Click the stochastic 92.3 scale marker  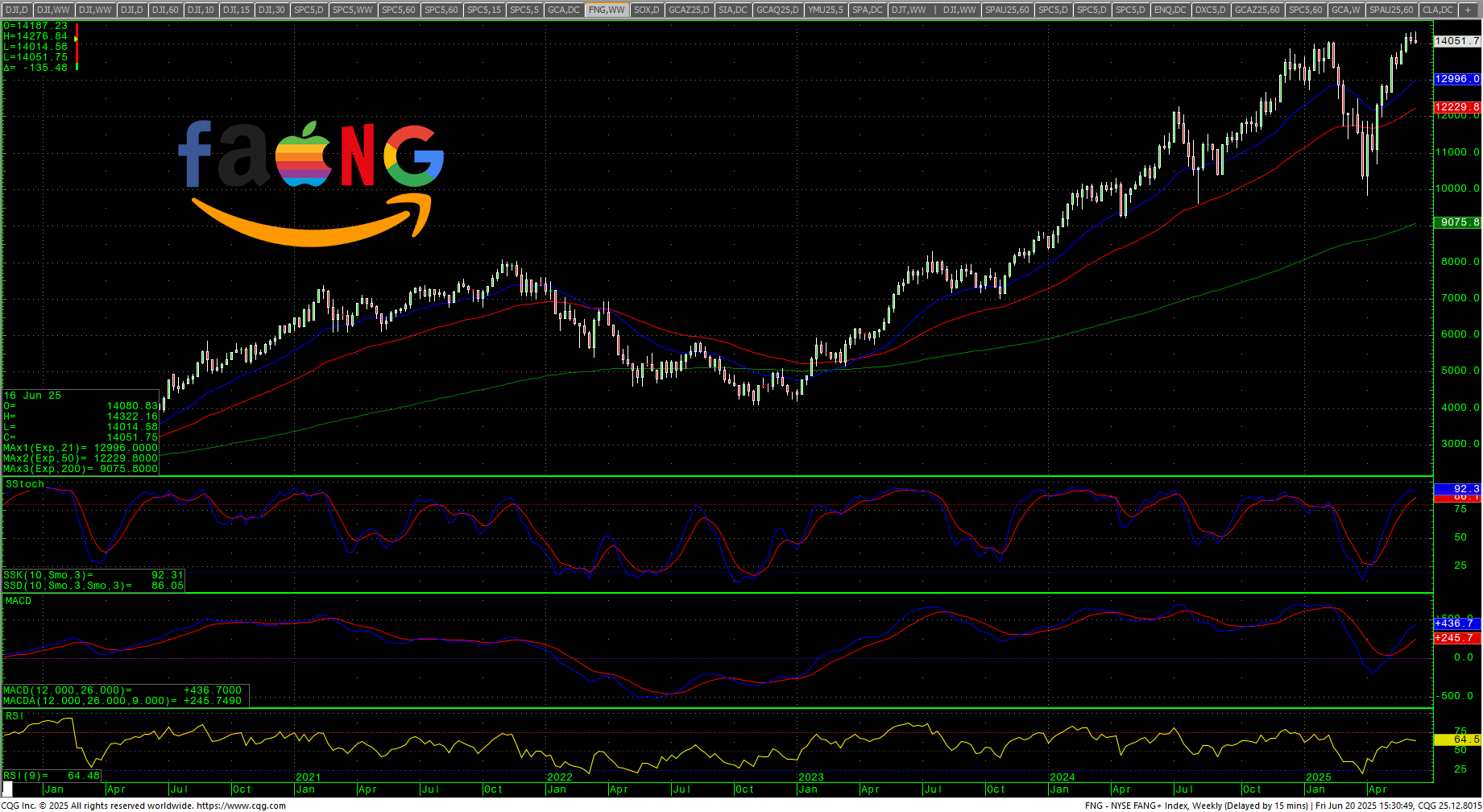tap(1457, 489)
